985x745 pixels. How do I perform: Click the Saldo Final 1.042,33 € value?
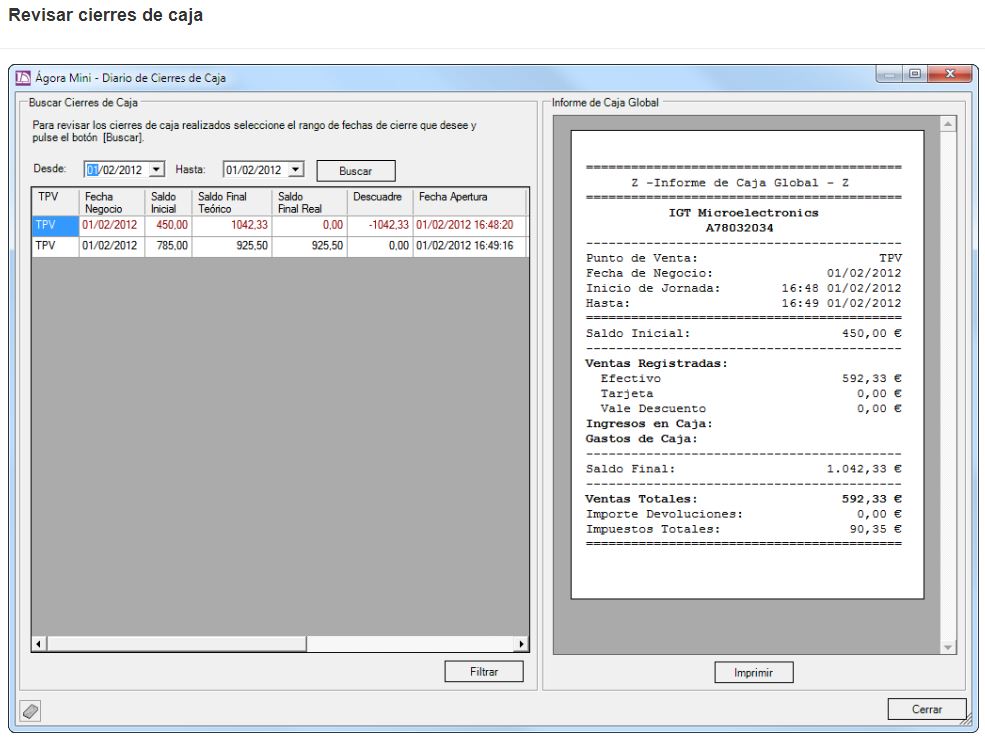point(864,469)
